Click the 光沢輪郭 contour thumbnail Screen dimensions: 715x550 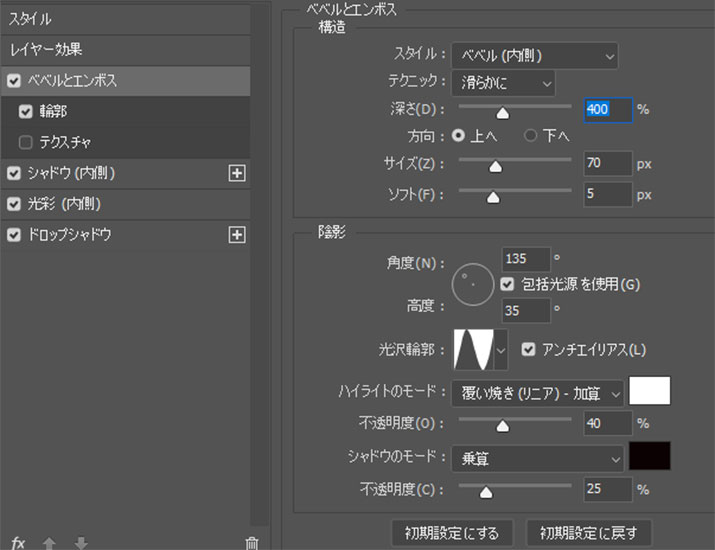coord(474,350)
